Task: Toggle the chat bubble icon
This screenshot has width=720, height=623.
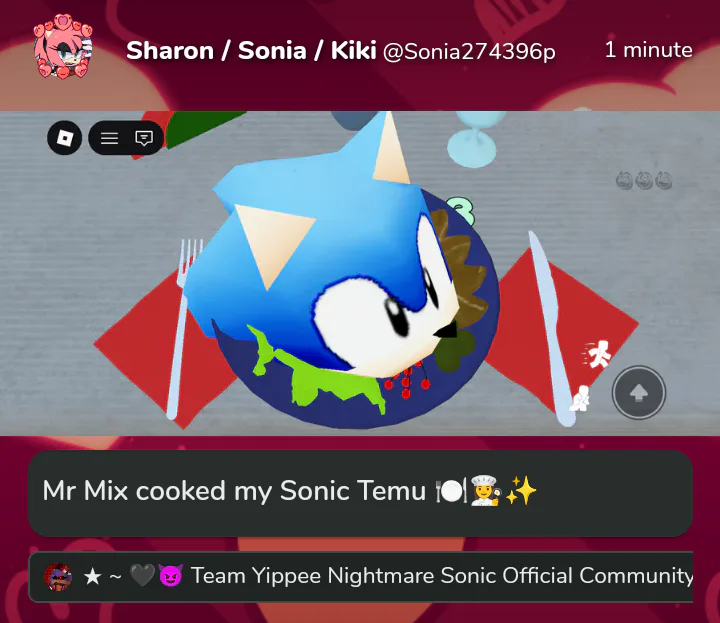Action: (144, 138)
